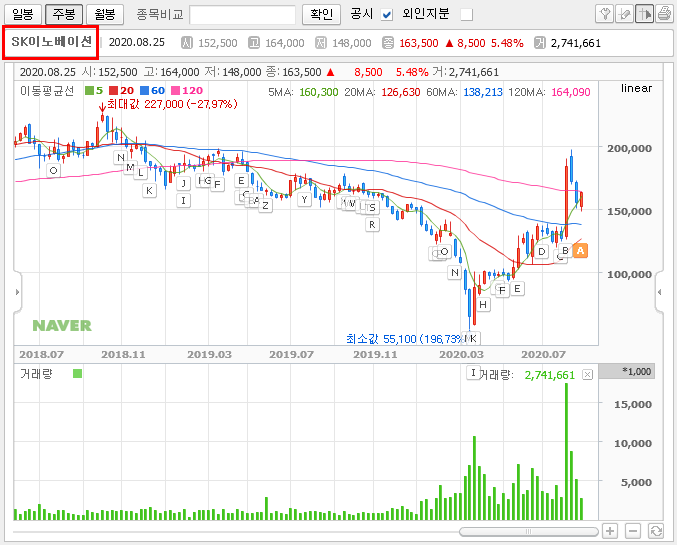
Task: Click the 종 (closing price) icon
Action: point(388,43)
